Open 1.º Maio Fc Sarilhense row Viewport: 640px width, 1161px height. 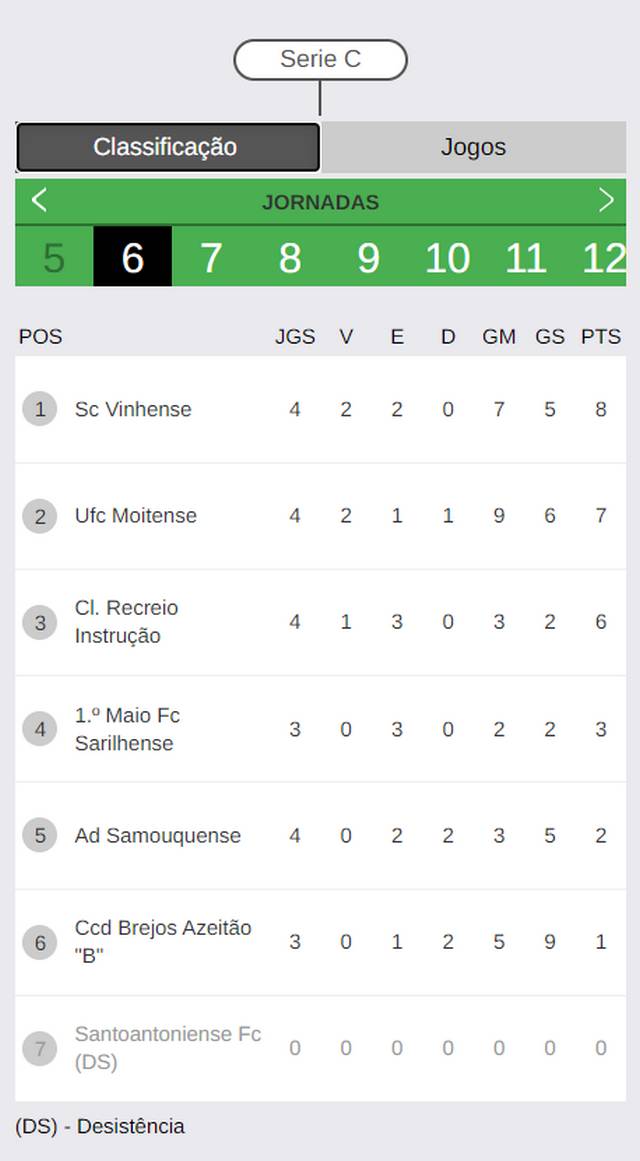320,729
